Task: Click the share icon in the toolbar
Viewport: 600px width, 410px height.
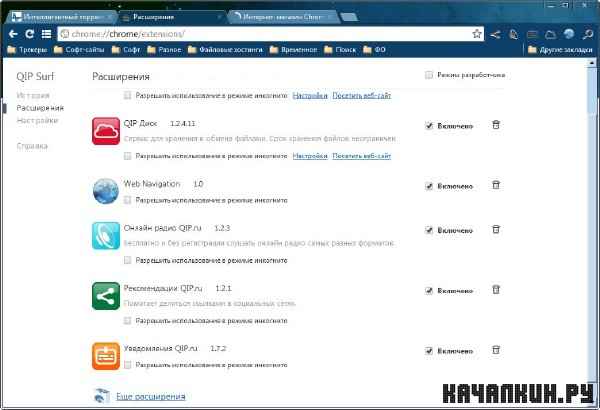Action: pos(495,34)
